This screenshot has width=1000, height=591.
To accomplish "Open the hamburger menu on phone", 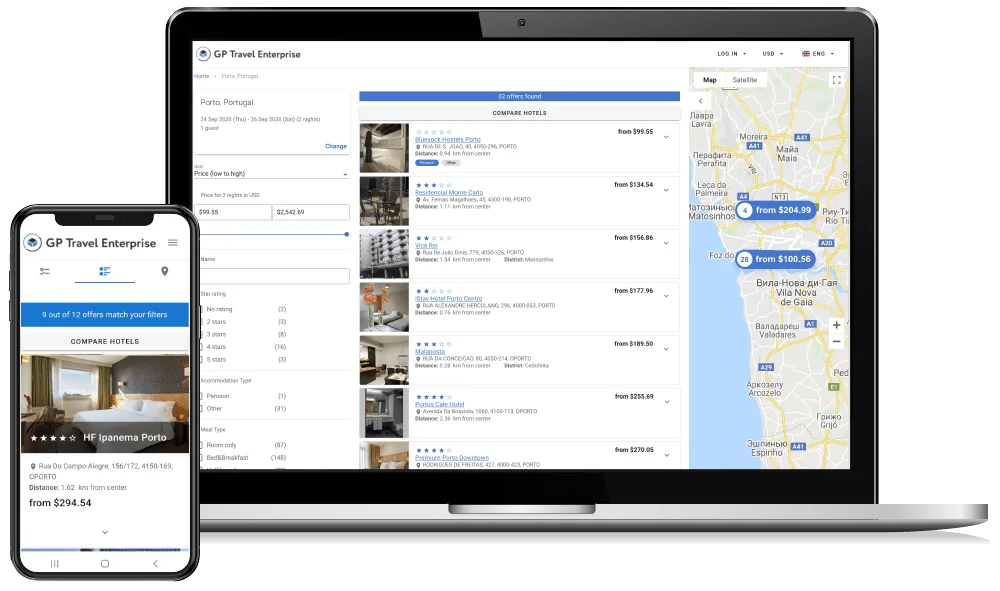I will point(173,242).
